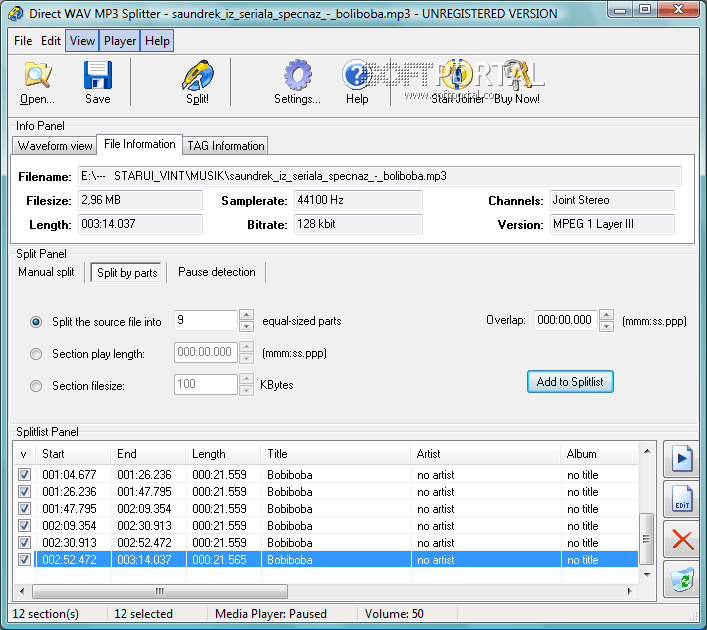The width and height of the screenshot is (707, 630).
Task: Click the Section play length down arrow
Action: pyautogui.click(x=246, y=358)
